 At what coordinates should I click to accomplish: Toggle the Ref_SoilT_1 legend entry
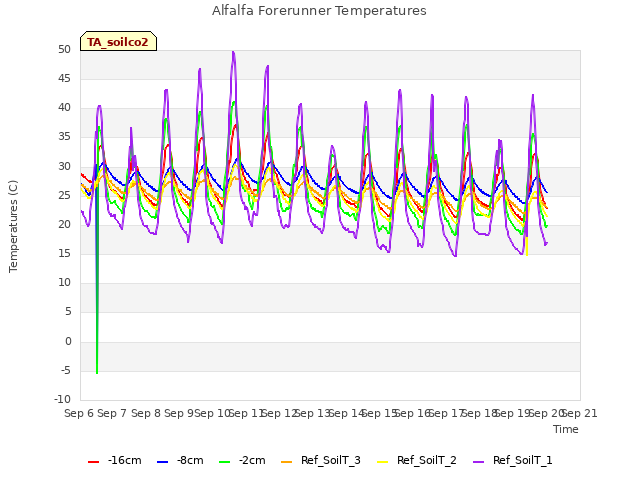coord(513,461)
